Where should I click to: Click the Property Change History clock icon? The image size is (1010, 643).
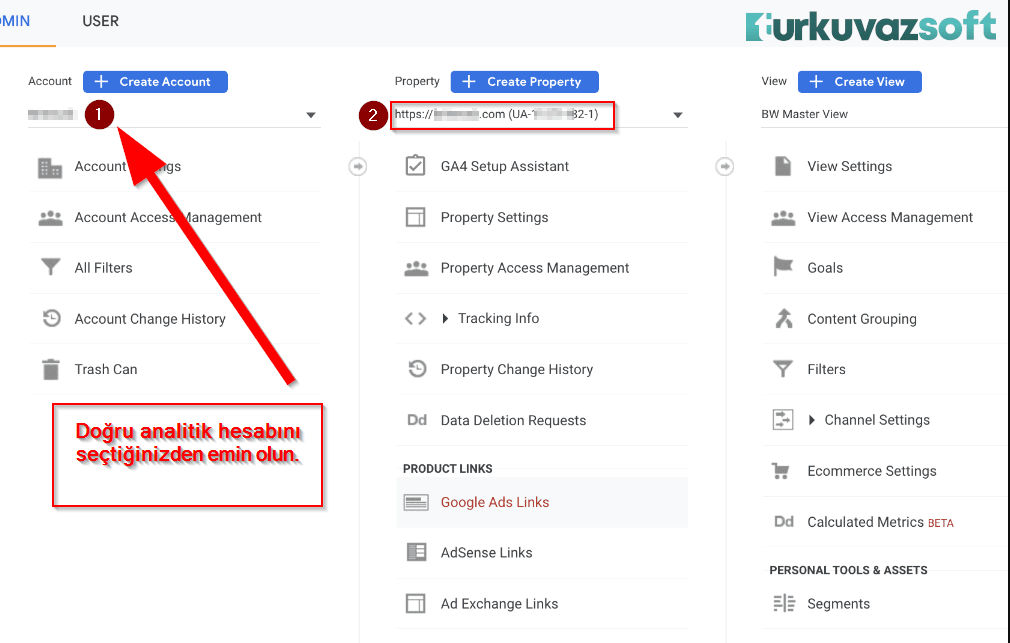[x=417, y=369]
